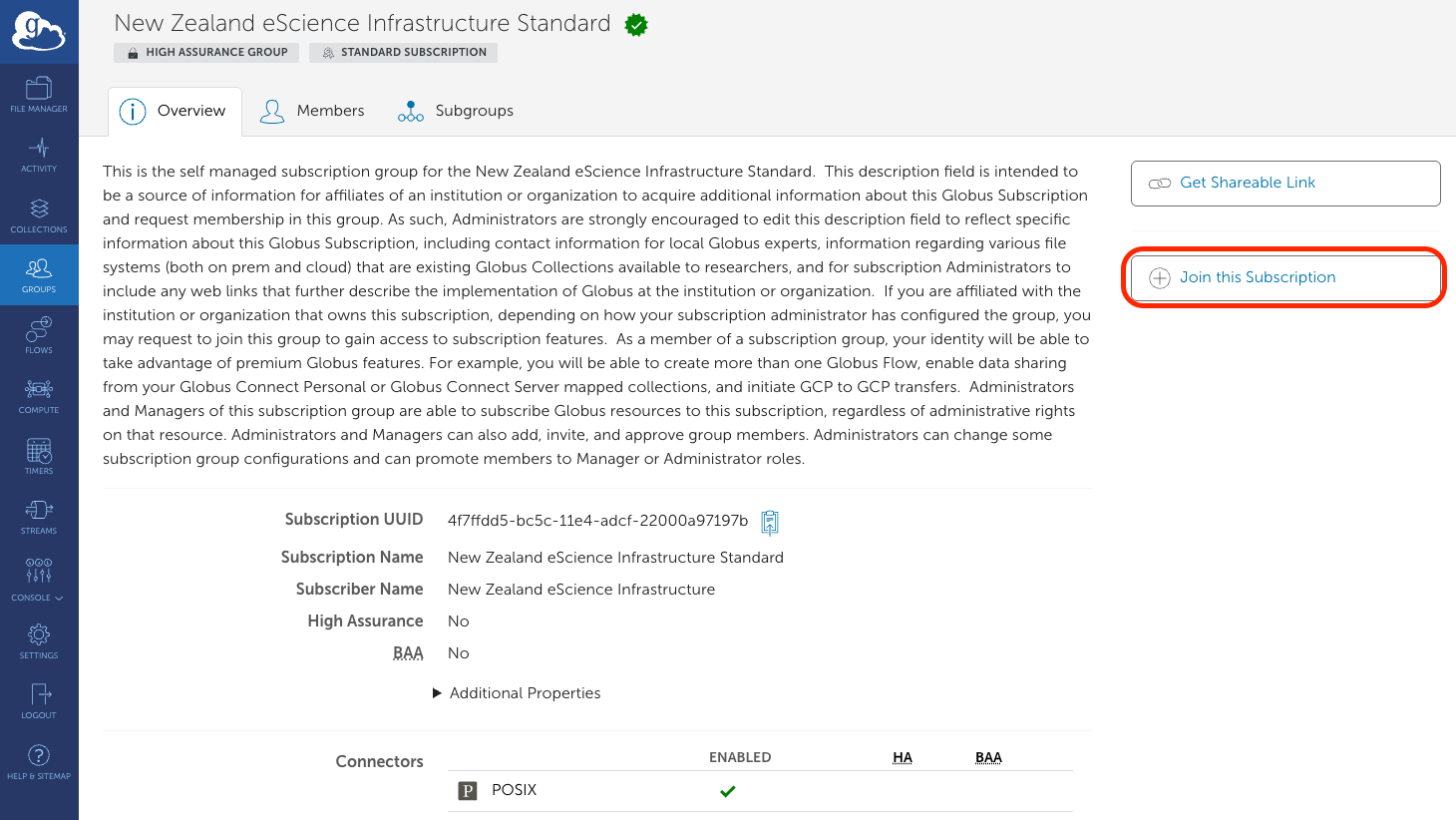Switch to the Subgroups tab
This screenshot has height=820, width=1456.
[x=456, y=111]
